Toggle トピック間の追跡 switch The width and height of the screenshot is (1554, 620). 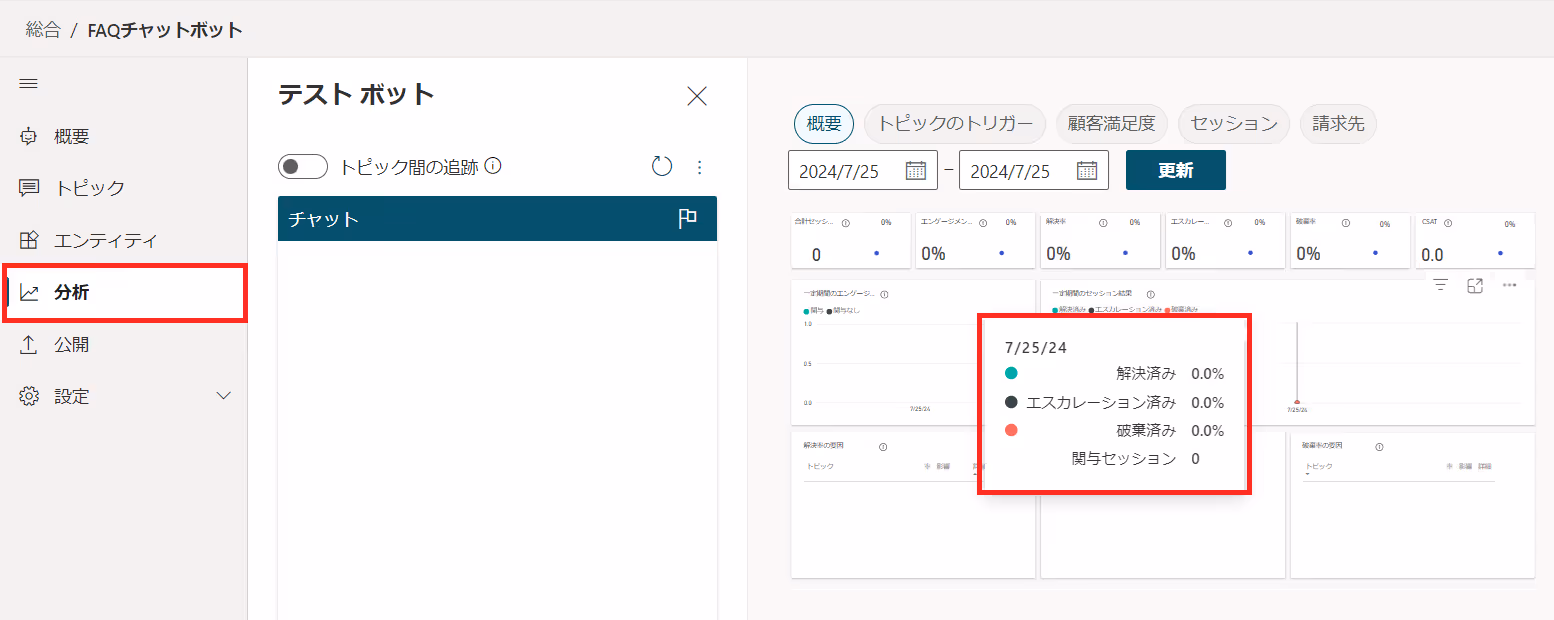click(x=303, y=167)
